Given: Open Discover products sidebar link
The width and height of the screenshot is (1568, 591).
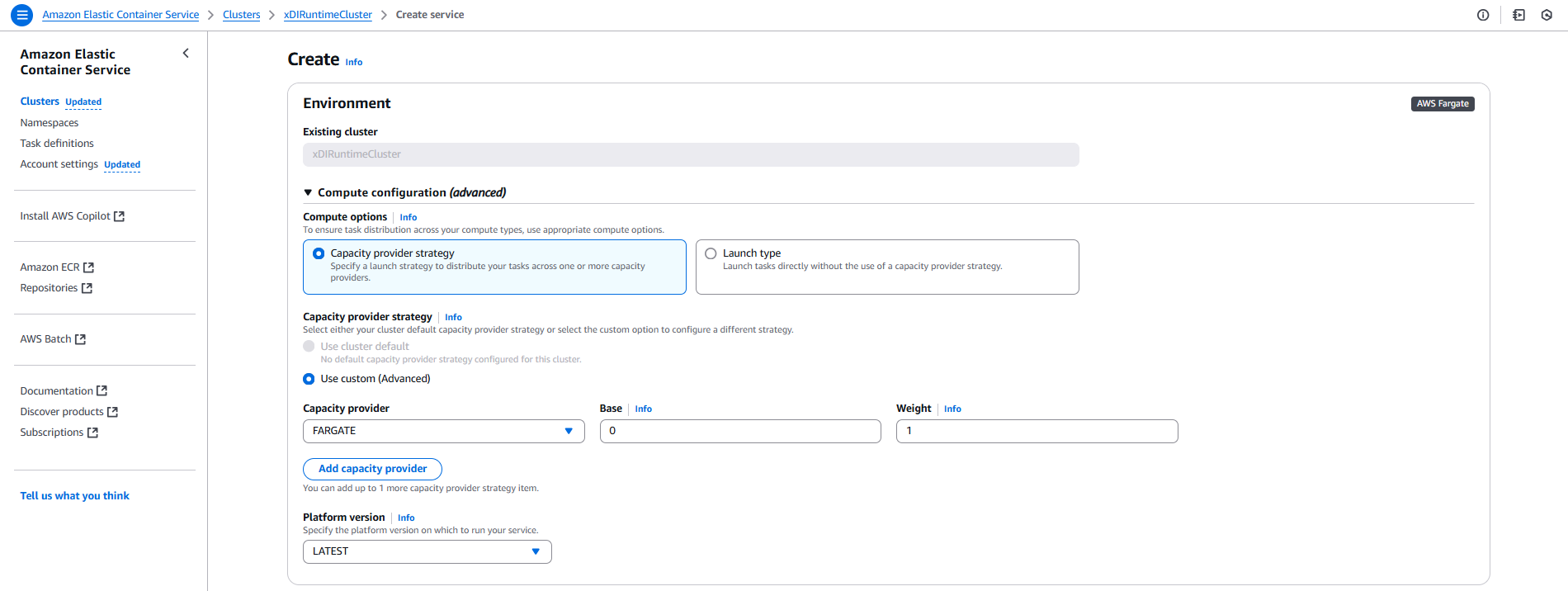Looking at the screenshot, I should pyautogui.click(x=62, y=412).
